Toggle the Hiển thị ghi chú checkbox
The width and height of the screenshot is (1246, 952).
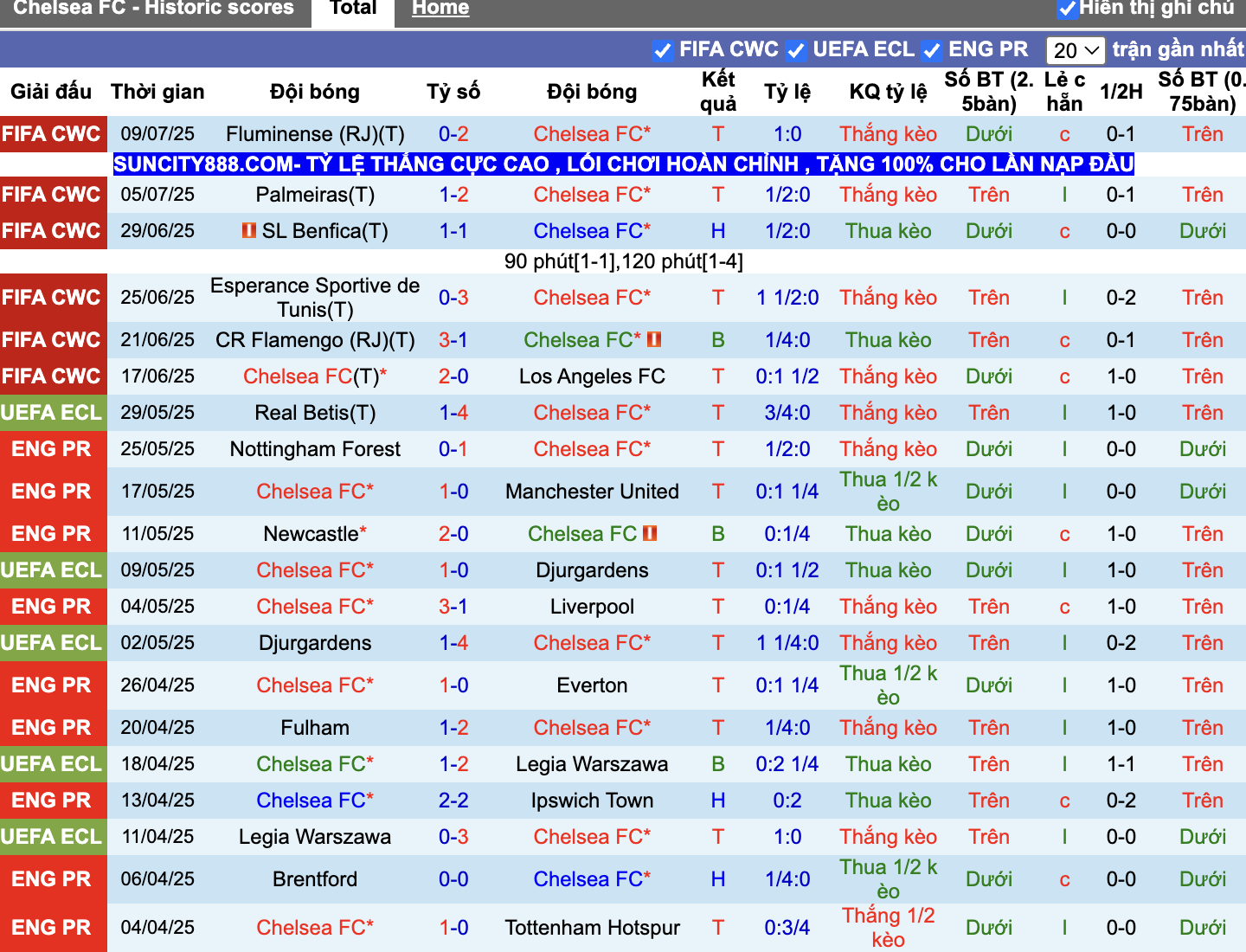[1067, 10]
